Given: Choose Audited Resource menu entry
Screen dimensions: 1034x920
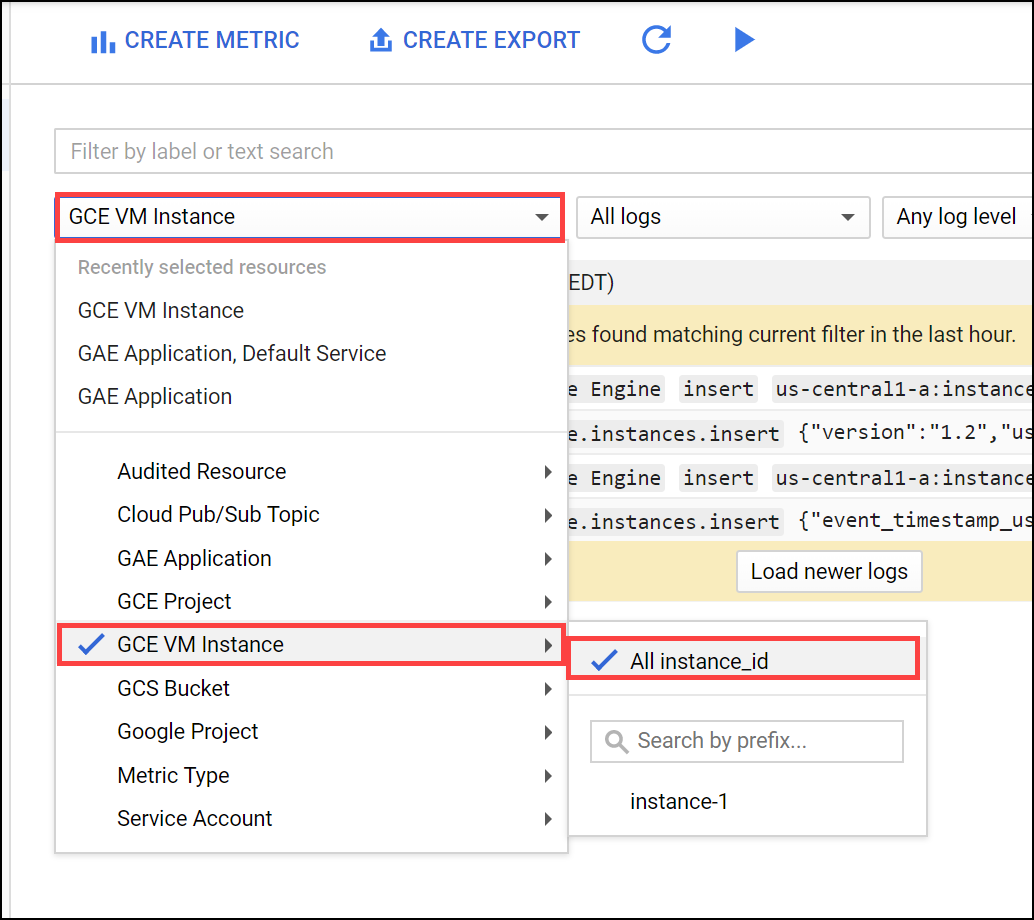Looking at the screenshot, I should click(x=311, y=472).
